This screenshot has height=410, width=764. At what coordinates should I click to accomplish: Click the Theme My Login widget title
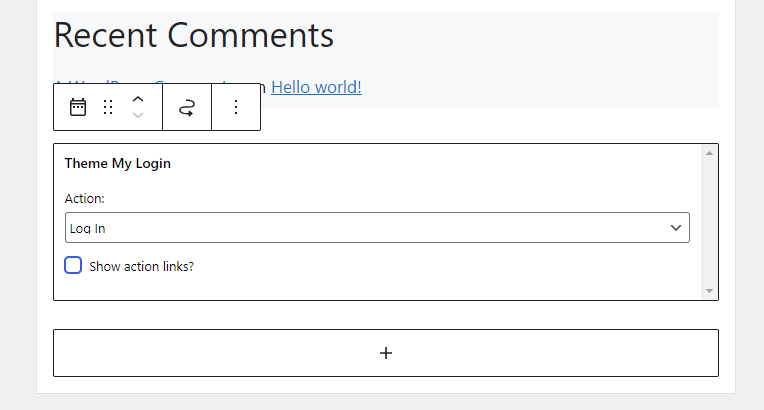click(x=117, y=163)
